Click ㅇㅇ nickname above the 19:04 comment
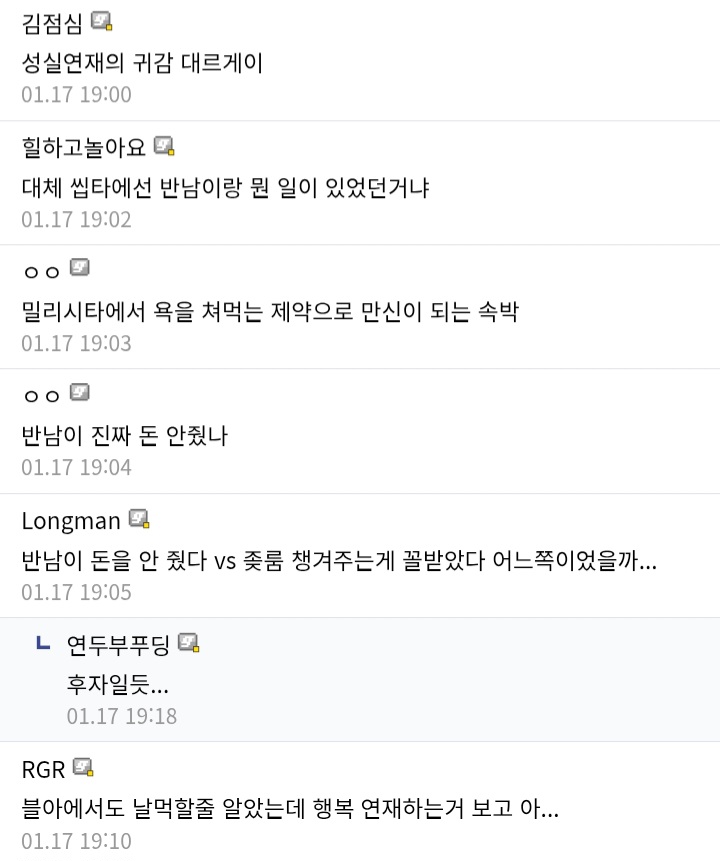The height and width of the screenshot is (861, 720). (42, 395)
